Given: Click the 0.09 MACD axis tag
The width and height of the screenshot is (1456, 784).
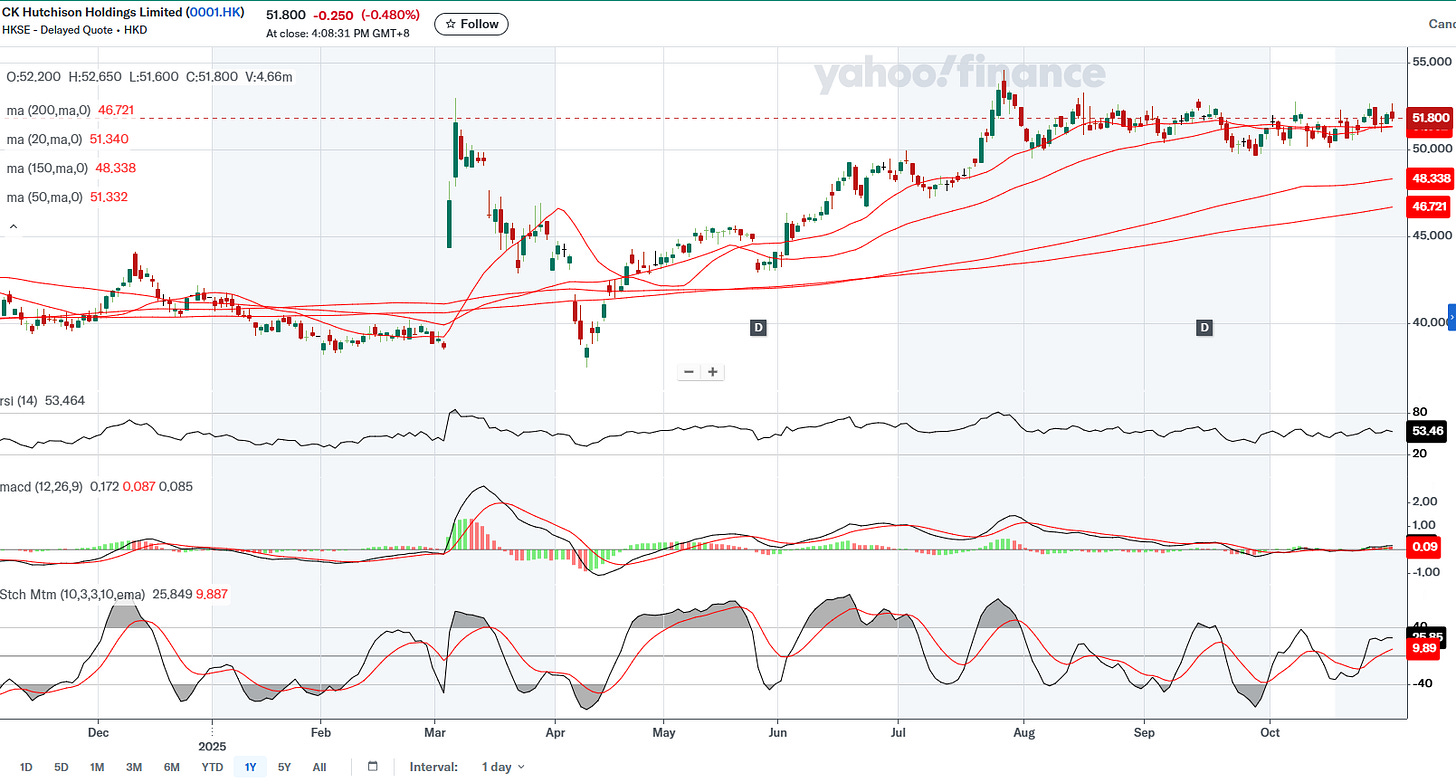Looking at the screenshot, I should (1424, 547).
